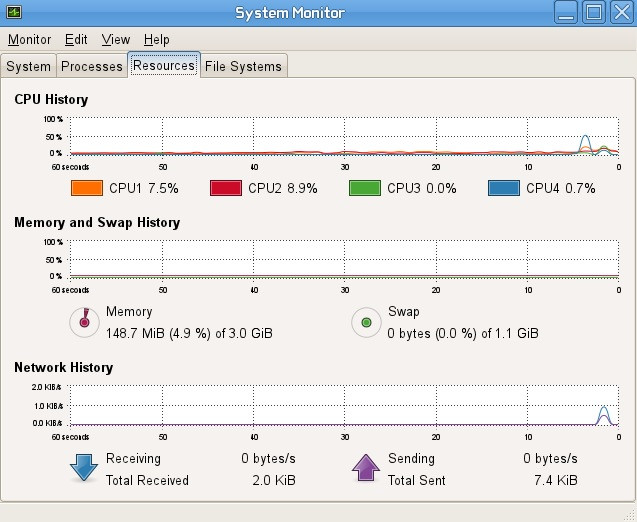Viewport: 637px width, 522px height.
Task: Click the Memory pie chart icon
Action: (x=84, y=321)
